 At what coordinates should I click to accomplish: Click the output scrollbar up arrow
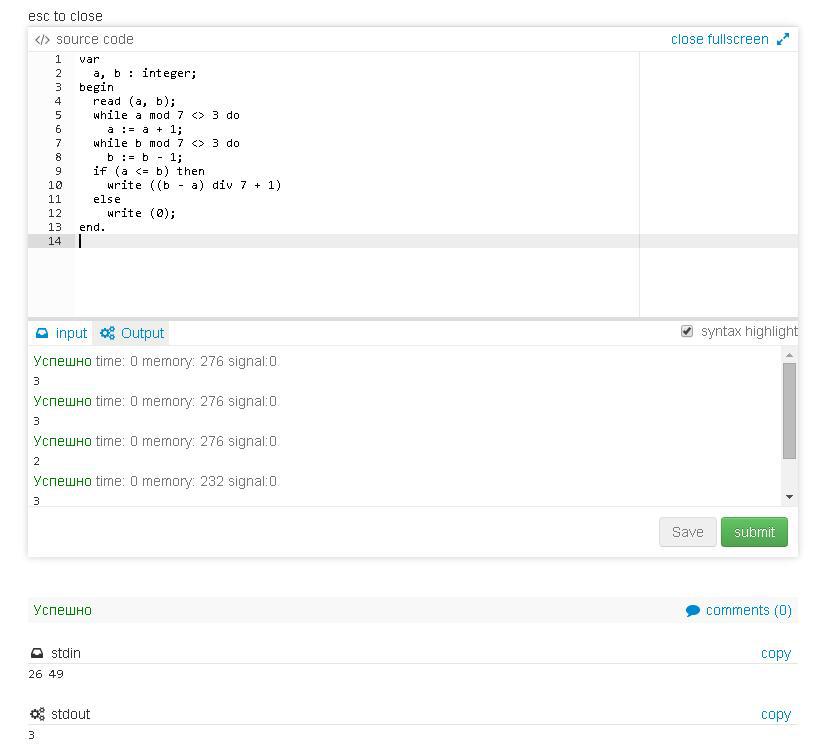tap(790, 355)
